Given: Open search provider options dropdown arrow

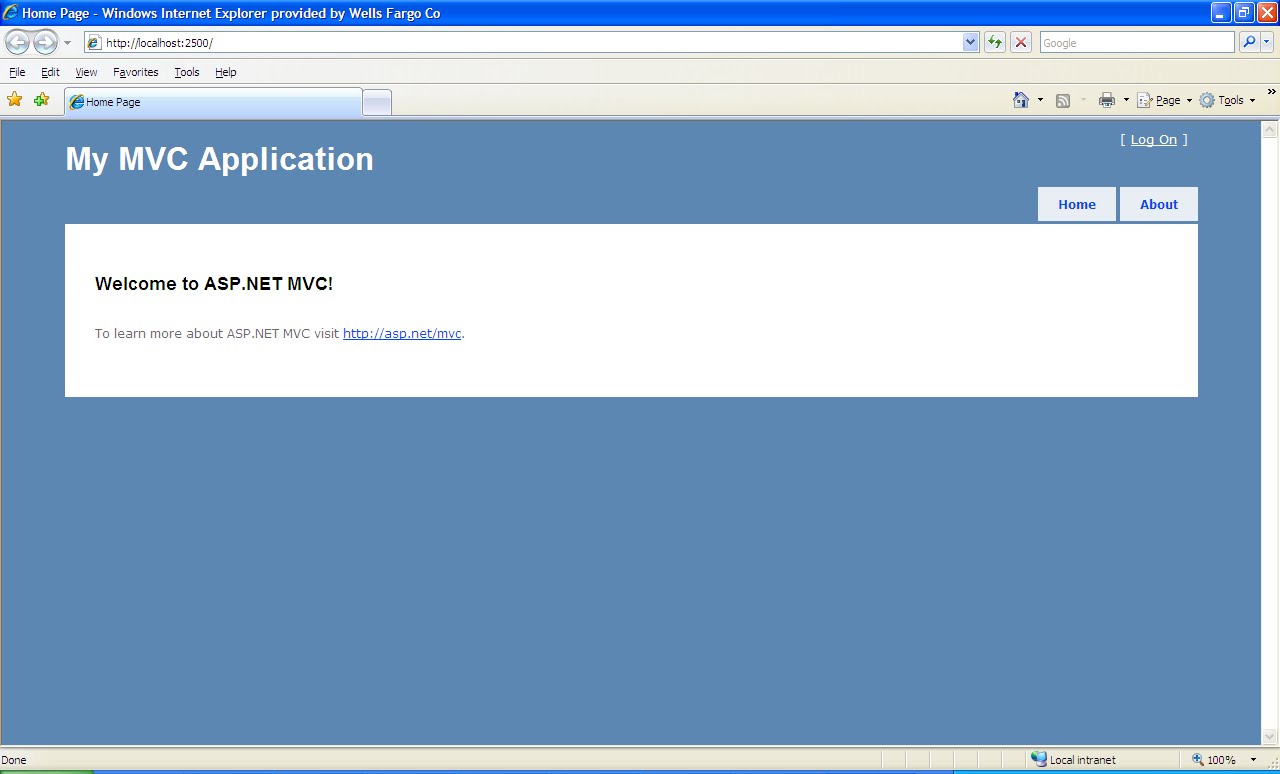Looking at the screenshot, I should pos(1267,43).
